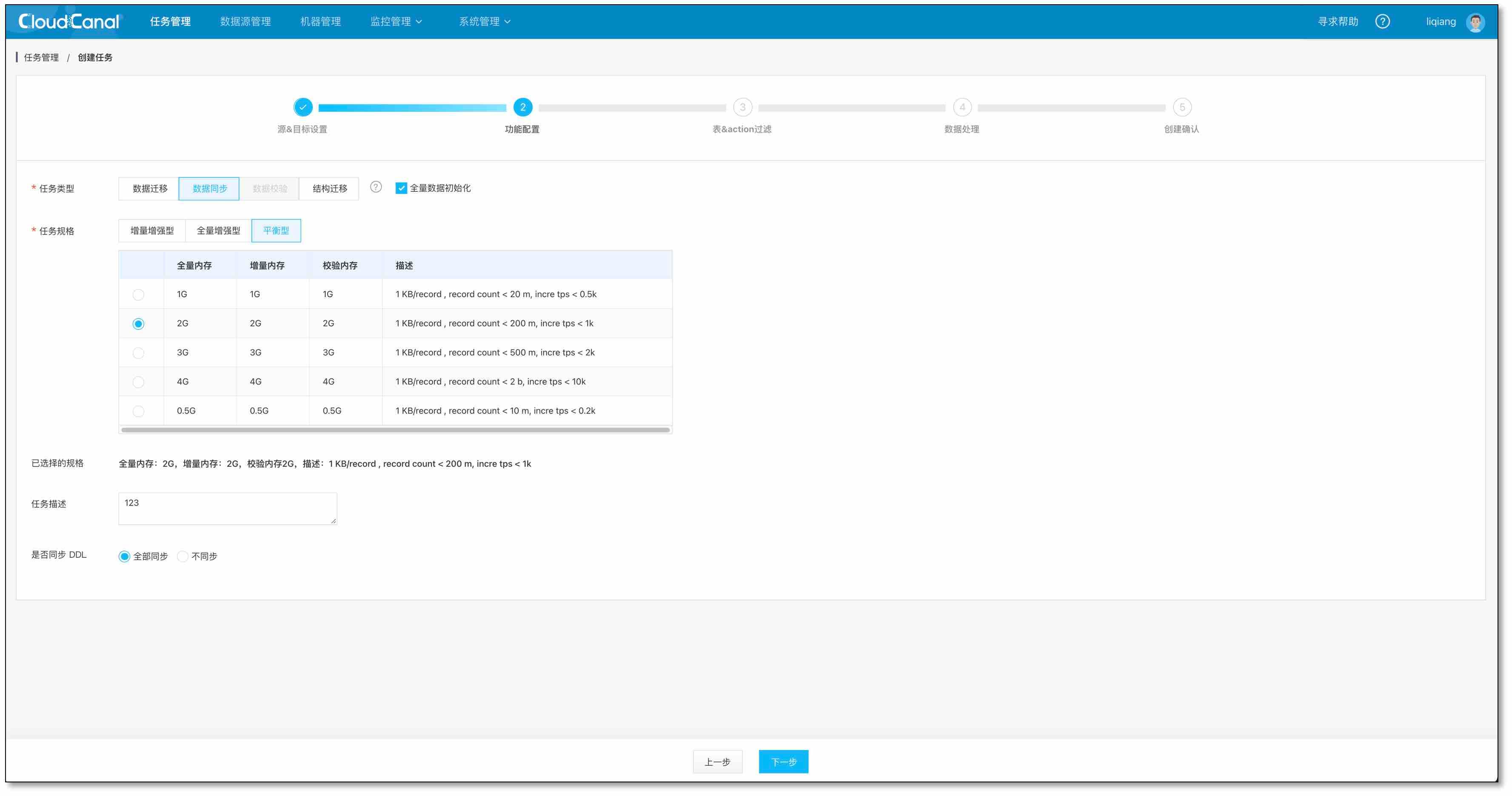
Task: Select the 结构迁移 task type tab
Action: [329, 188]
